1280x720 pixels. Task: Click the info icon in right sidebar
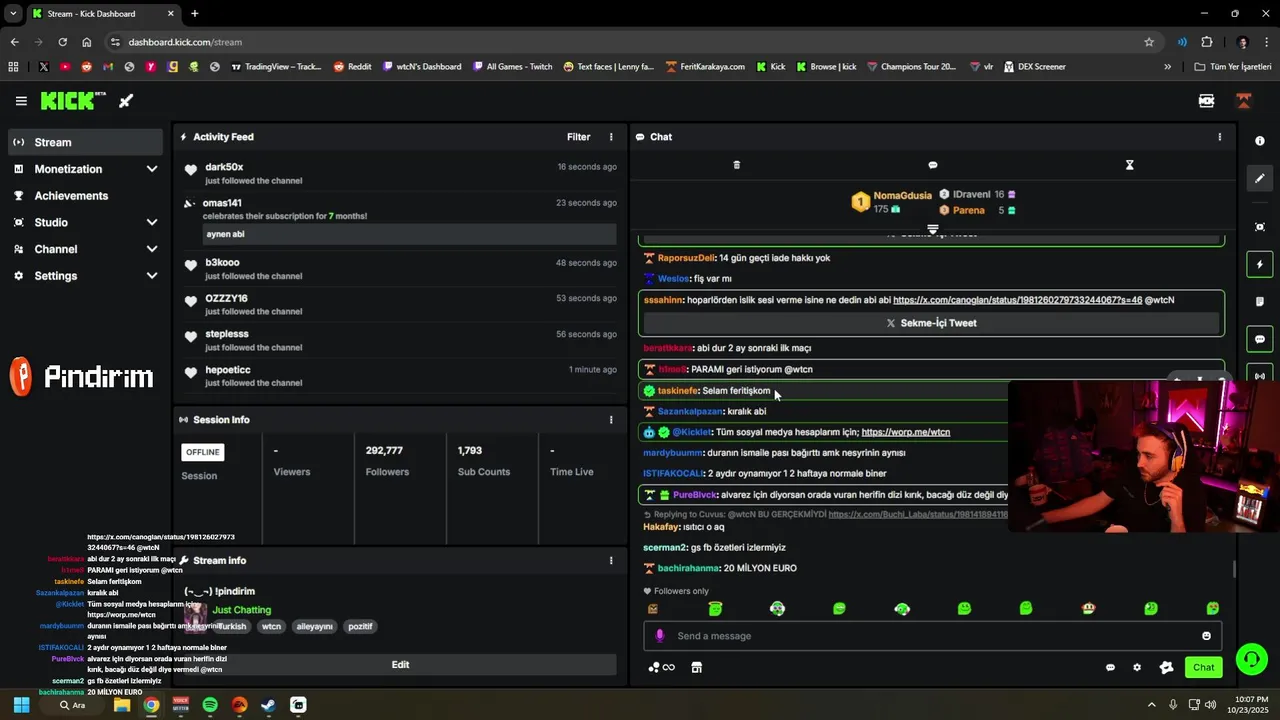pos(1260,141)
